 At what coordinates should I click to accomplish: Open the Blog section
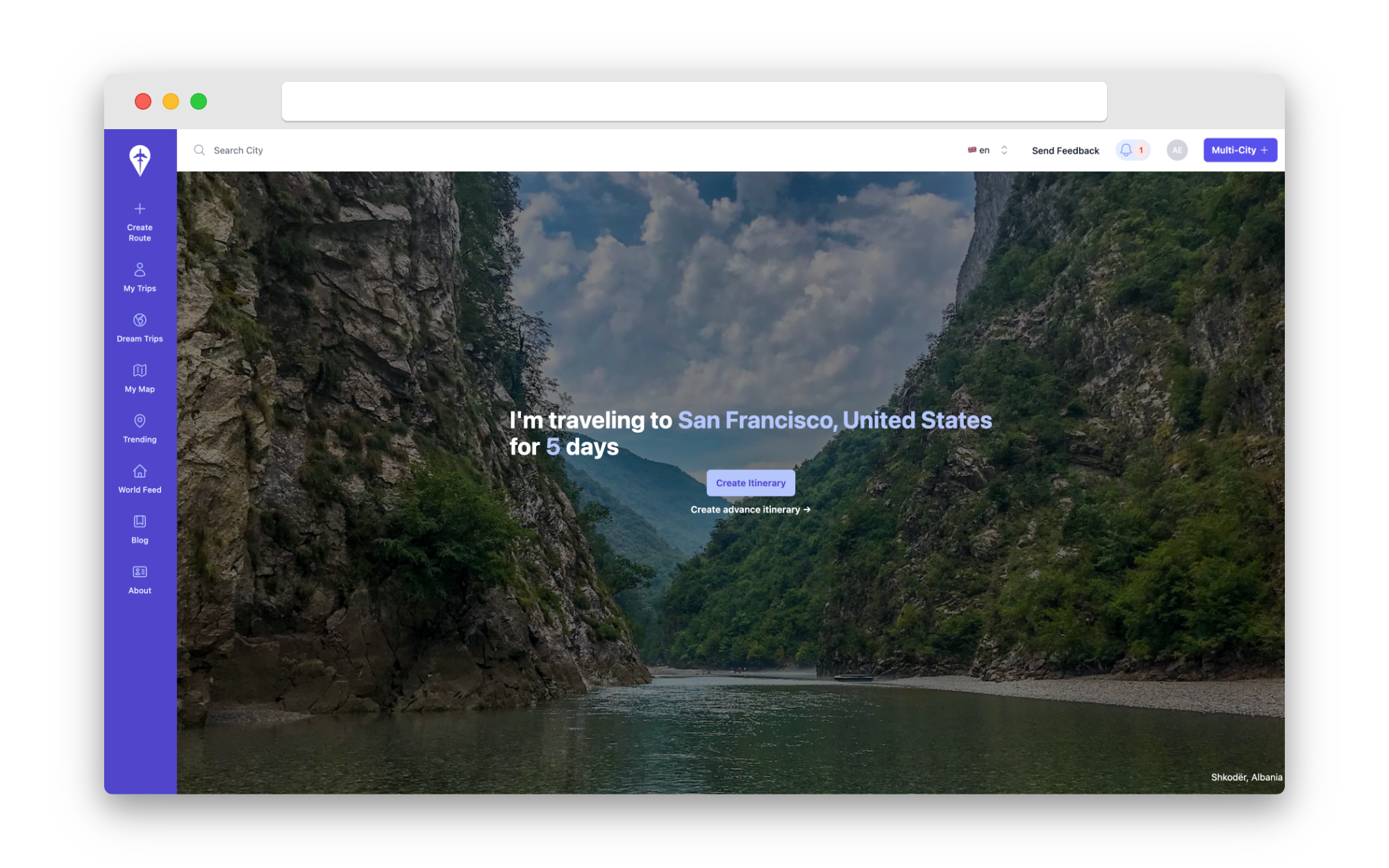click(x=140, y=528)
